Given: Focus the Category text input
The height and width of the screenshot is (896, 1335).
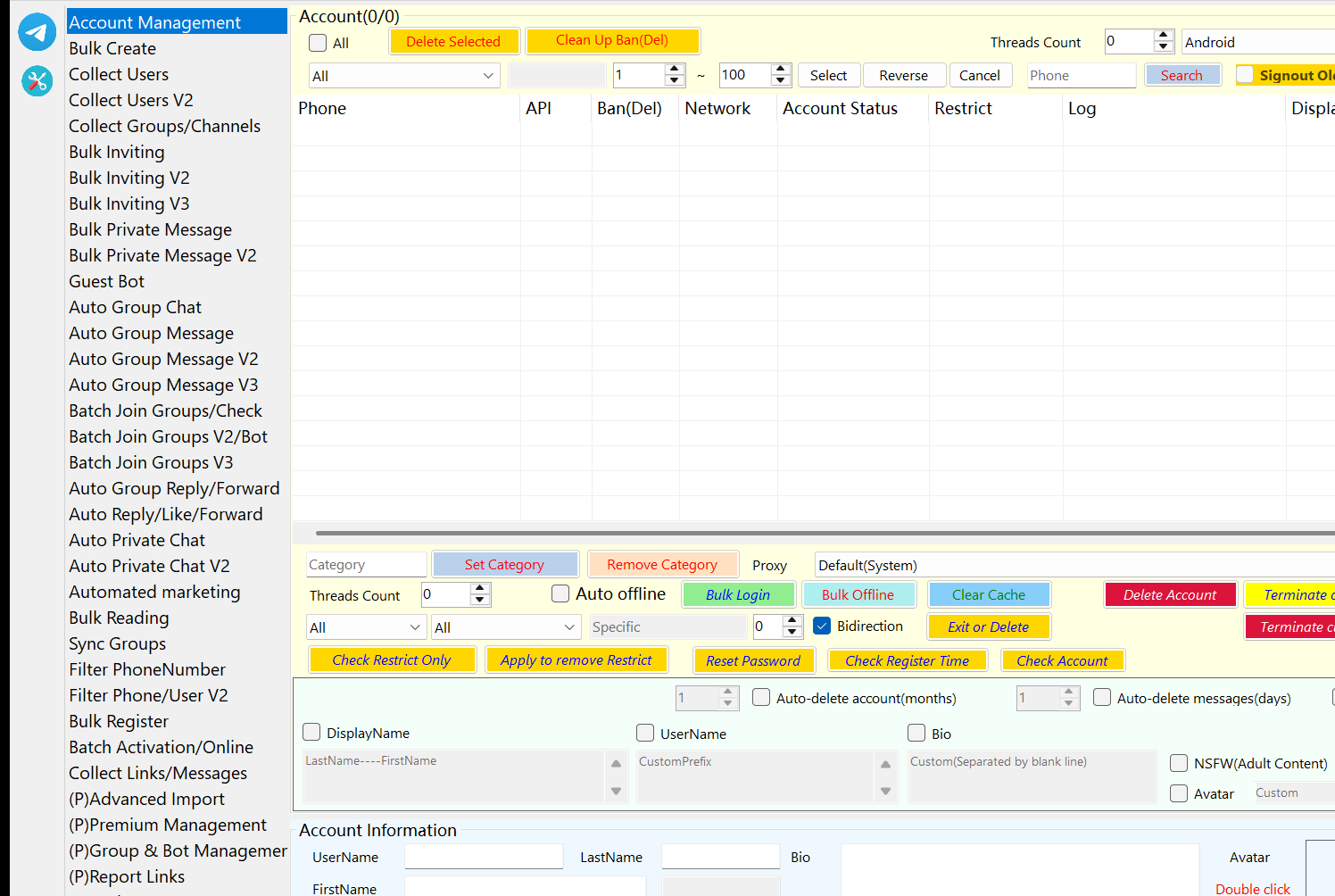Looking at the screenshot, I should pos(366,564).
